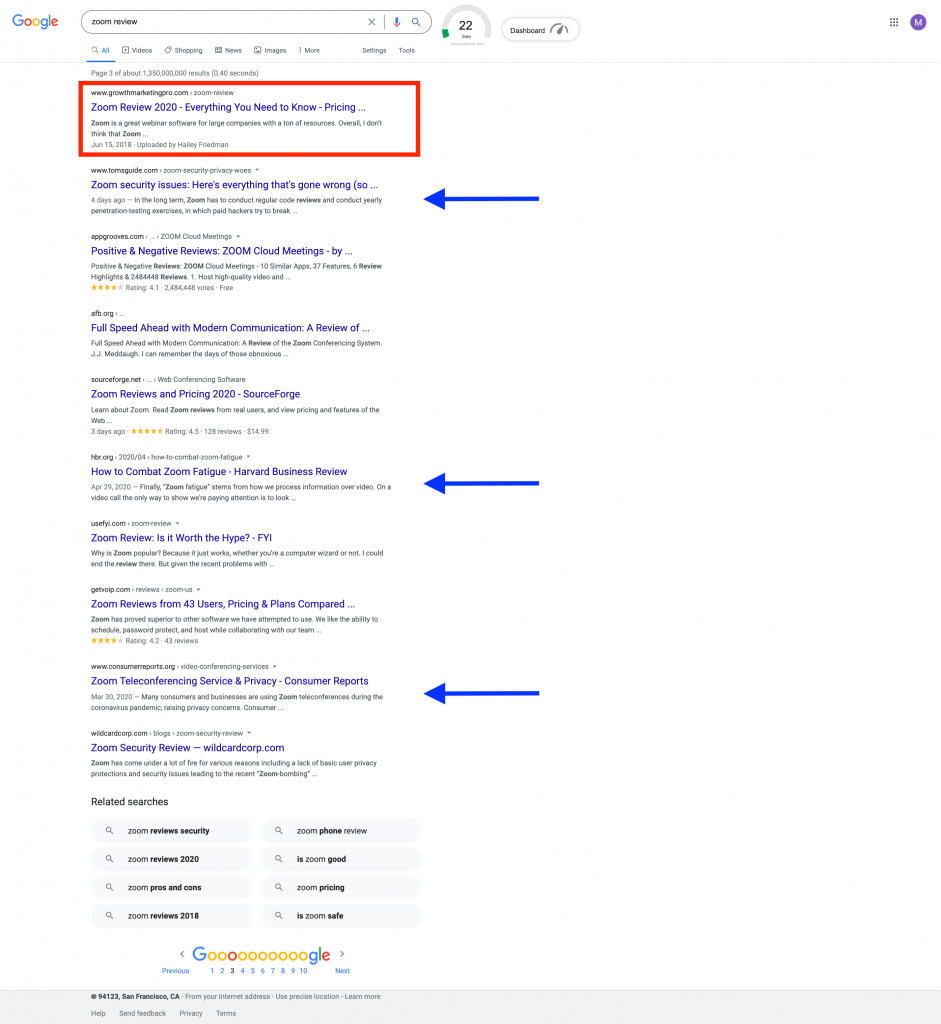This screenshot has width=941, height=1024.
Task: Open Zoom Review: Is it Worth the Hype
Action: tap(181, 537)
